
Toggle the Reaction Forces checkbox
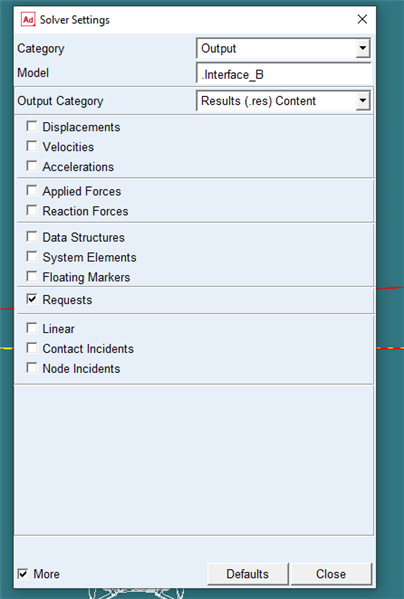click(x=32, y=210)
